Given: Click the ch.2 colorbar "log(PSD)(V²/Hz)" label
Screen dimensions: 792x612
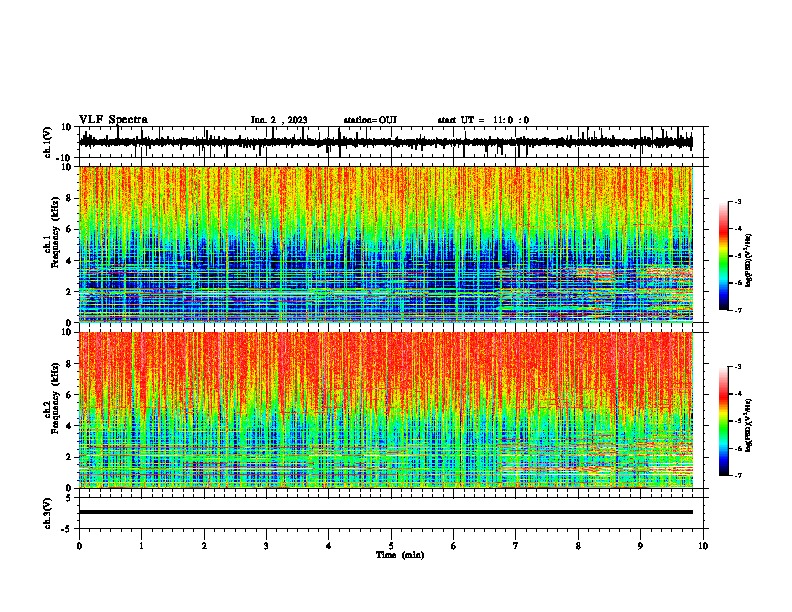Looking at the screenshot, I should 749,425.
